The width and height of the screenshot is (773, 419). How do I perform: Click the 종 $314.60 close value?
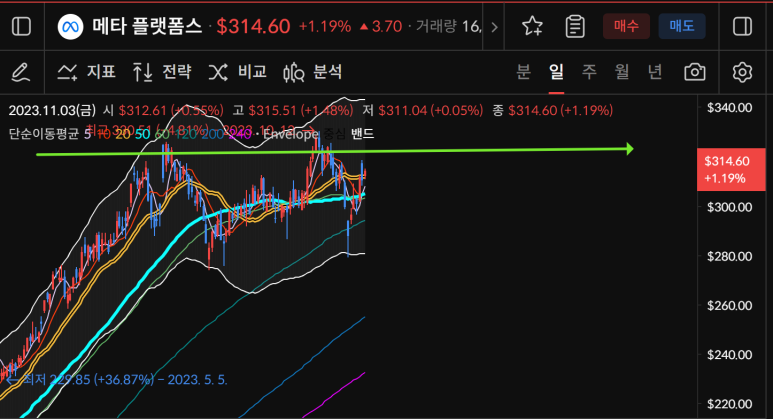[553, 110]
